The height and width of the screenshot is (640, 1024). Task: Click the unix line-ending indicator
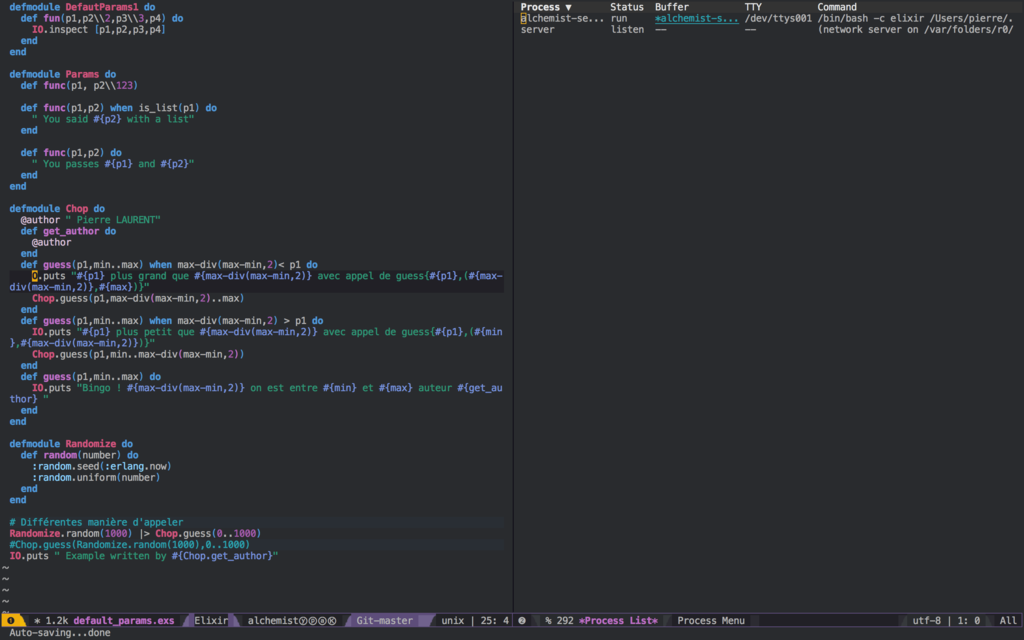pos(453,620)
